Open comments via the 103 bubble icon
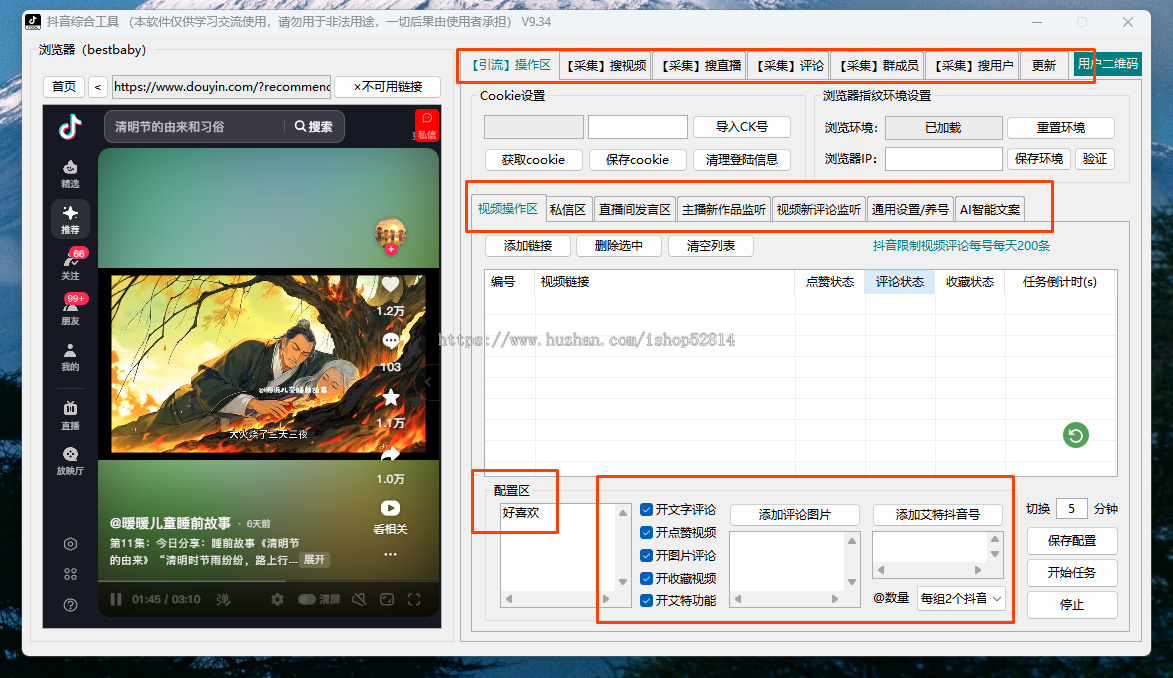1173x678 pixels. [391, 341]
